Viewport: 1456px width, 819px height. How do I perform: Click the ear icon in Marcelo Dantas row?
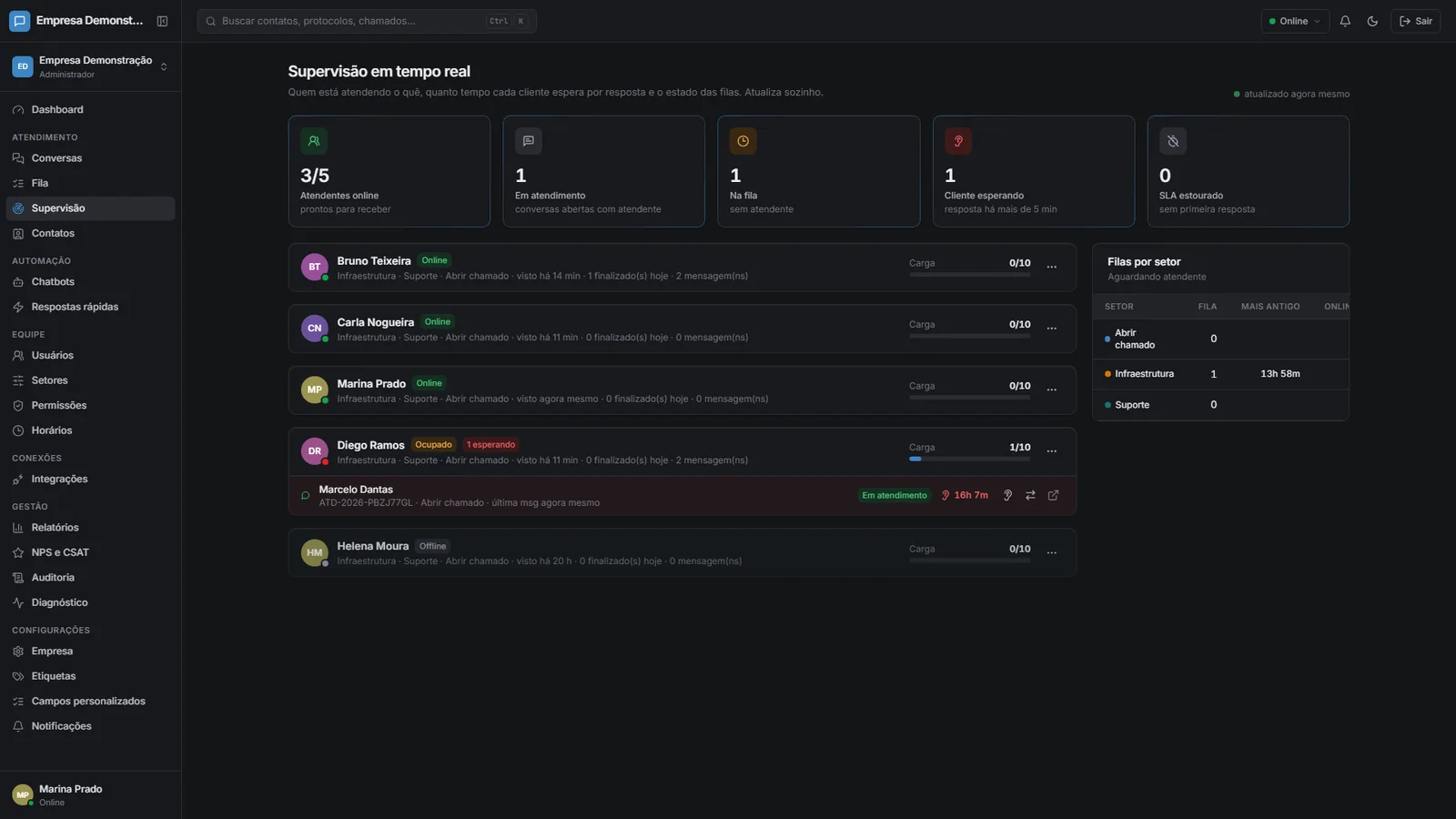[x=1007, y=496]
